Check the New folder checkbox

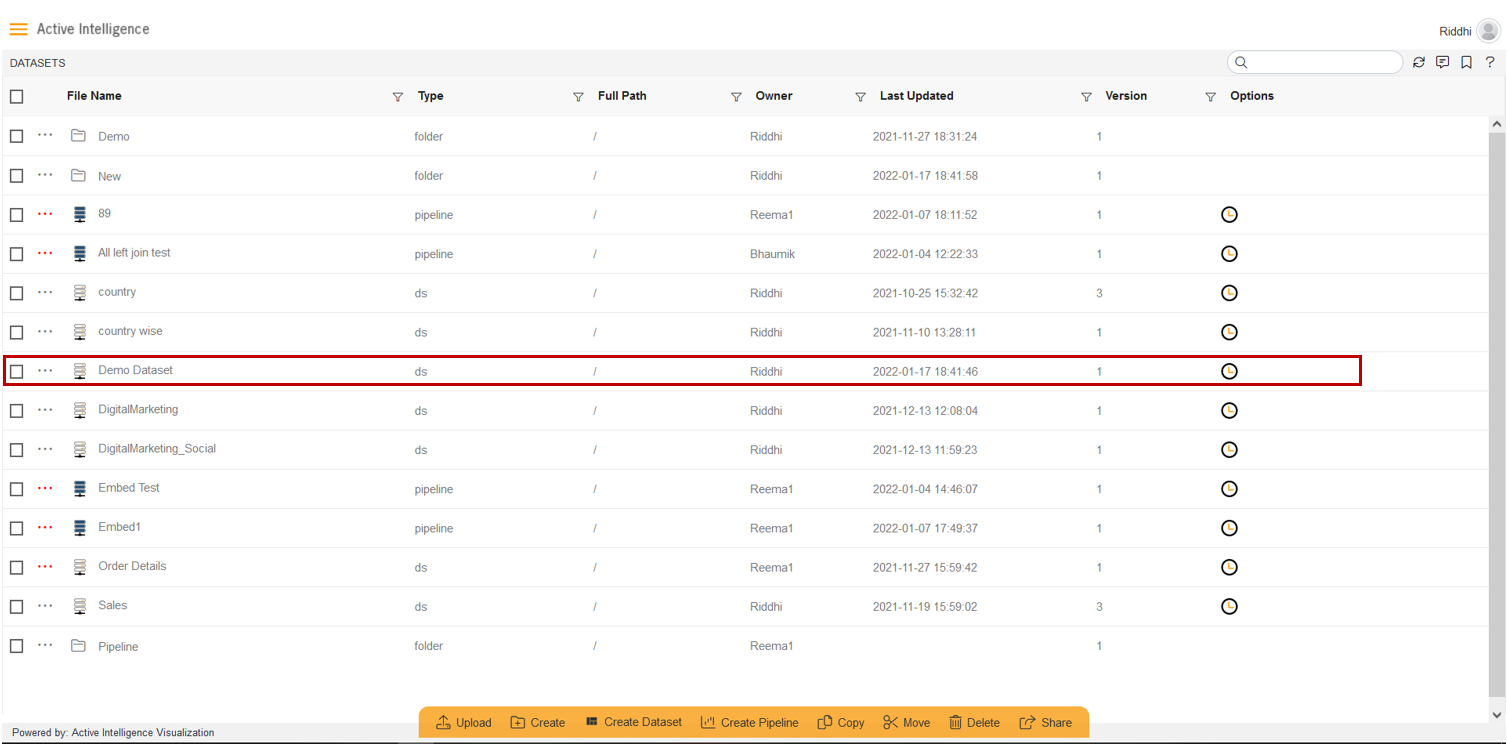point(16,176)
